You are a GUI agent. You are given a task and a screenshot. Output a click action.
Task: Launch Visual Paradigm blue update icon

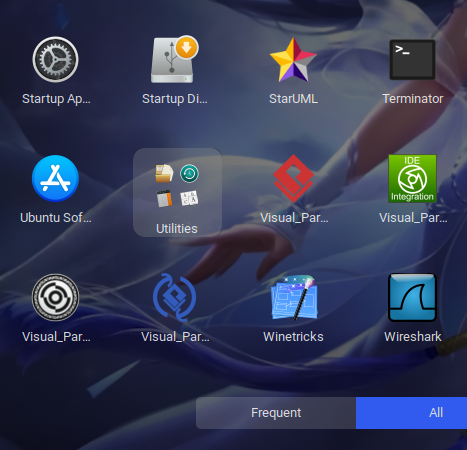click(x=174, y=297)
